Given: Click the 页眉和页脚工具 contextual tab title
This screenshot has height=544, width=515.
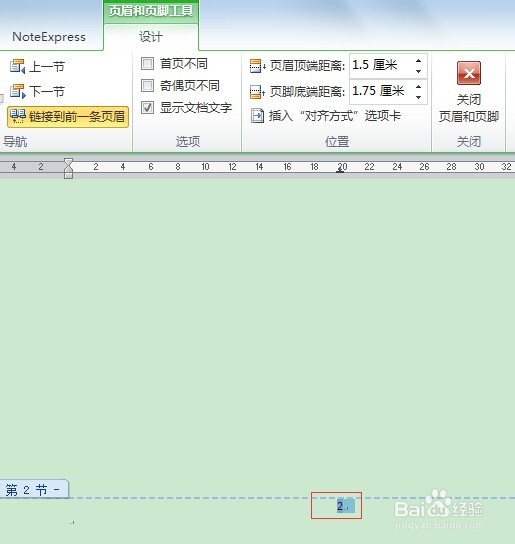Looking at the screenshot, I should point(151,11).
